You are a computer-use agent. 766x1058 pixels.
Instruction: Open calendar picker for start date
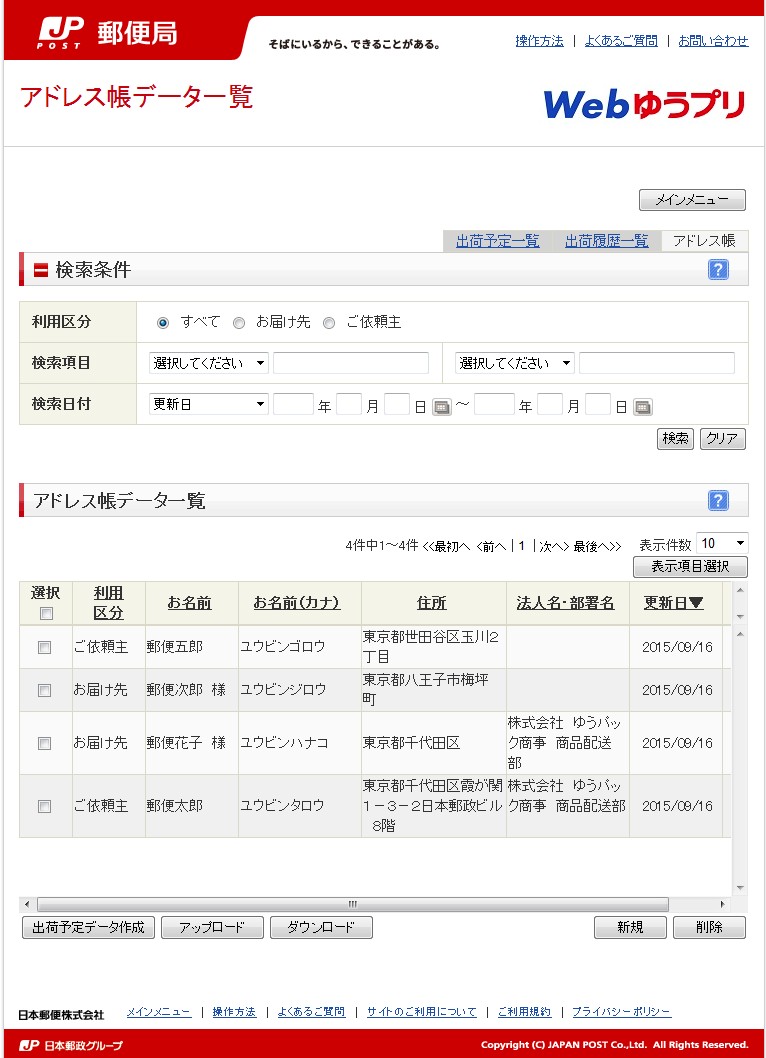(x=441, y=407)
